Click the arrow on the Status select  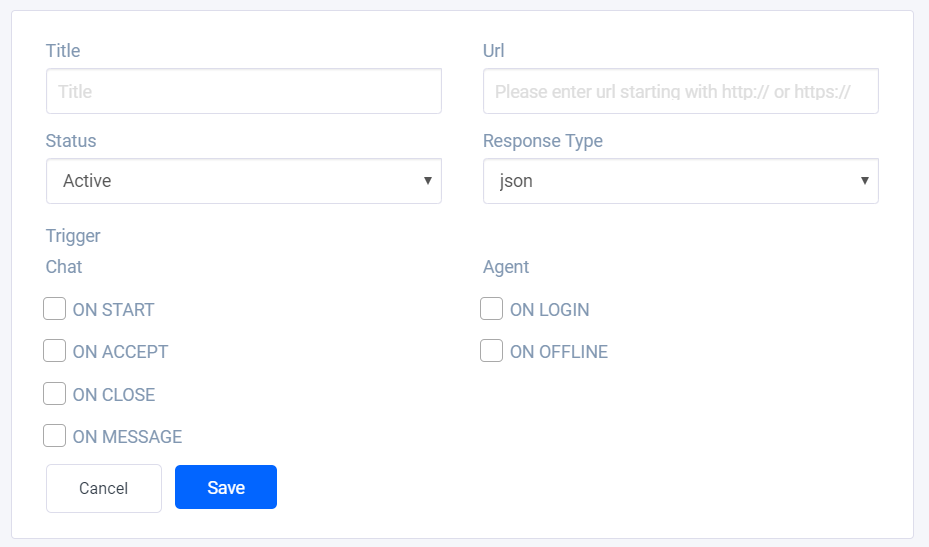point(427,181)
